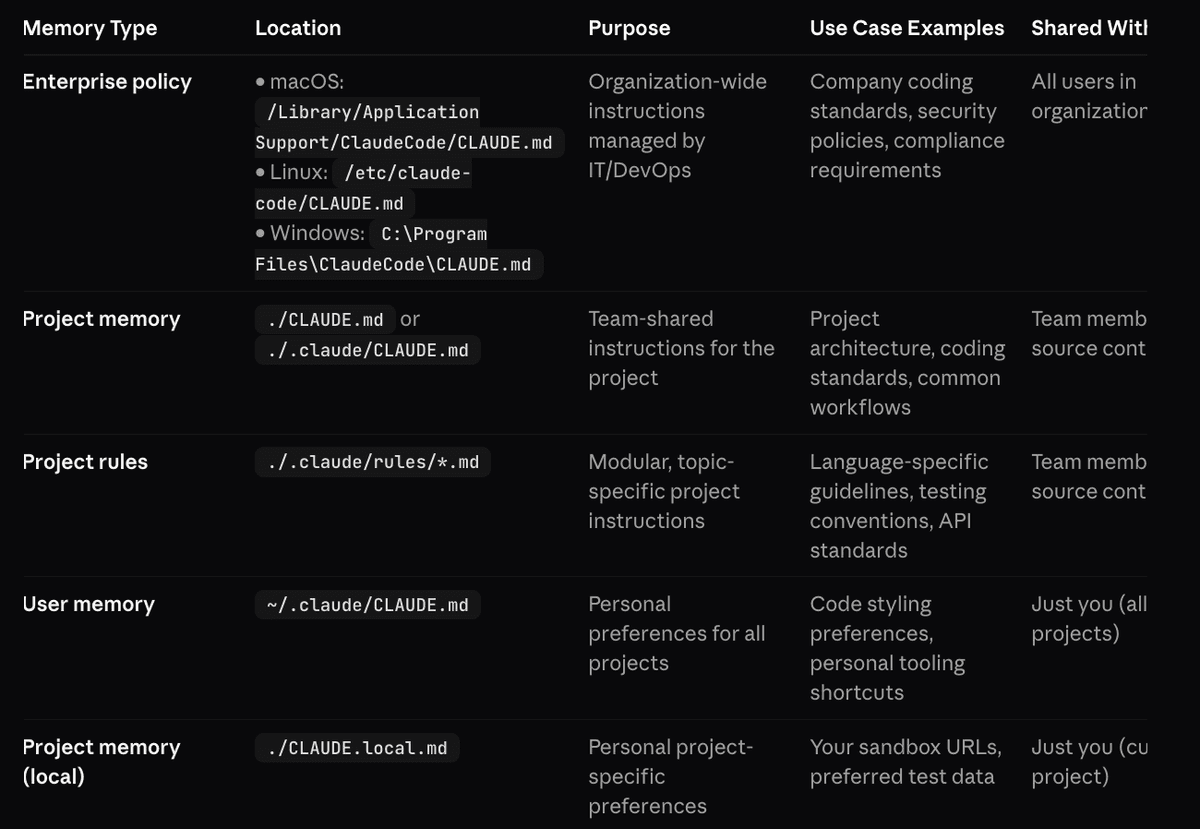The image size is (1200, 829).
Task: Click the "Memory Type" column header
Action: (x=90, y=28)
